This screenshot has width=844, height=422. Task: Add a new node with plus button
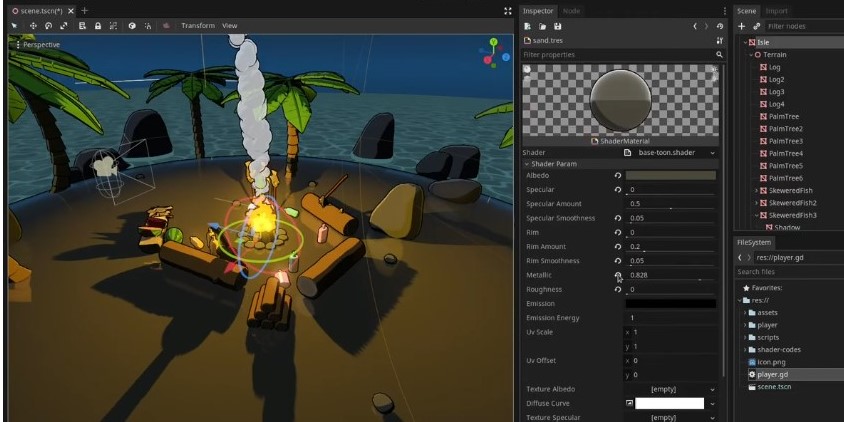[741, 26]
